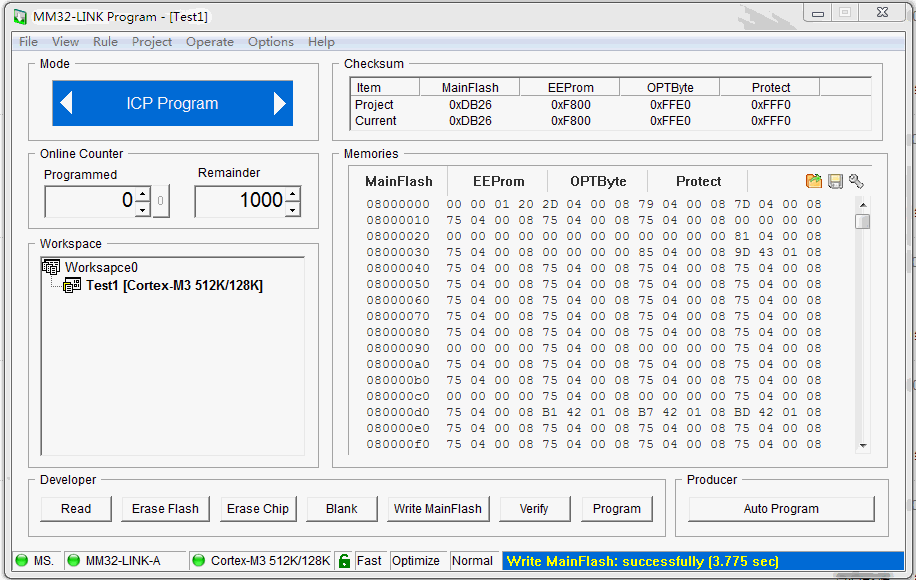
Task: Open the Project menu
Action: coord(152,41)
